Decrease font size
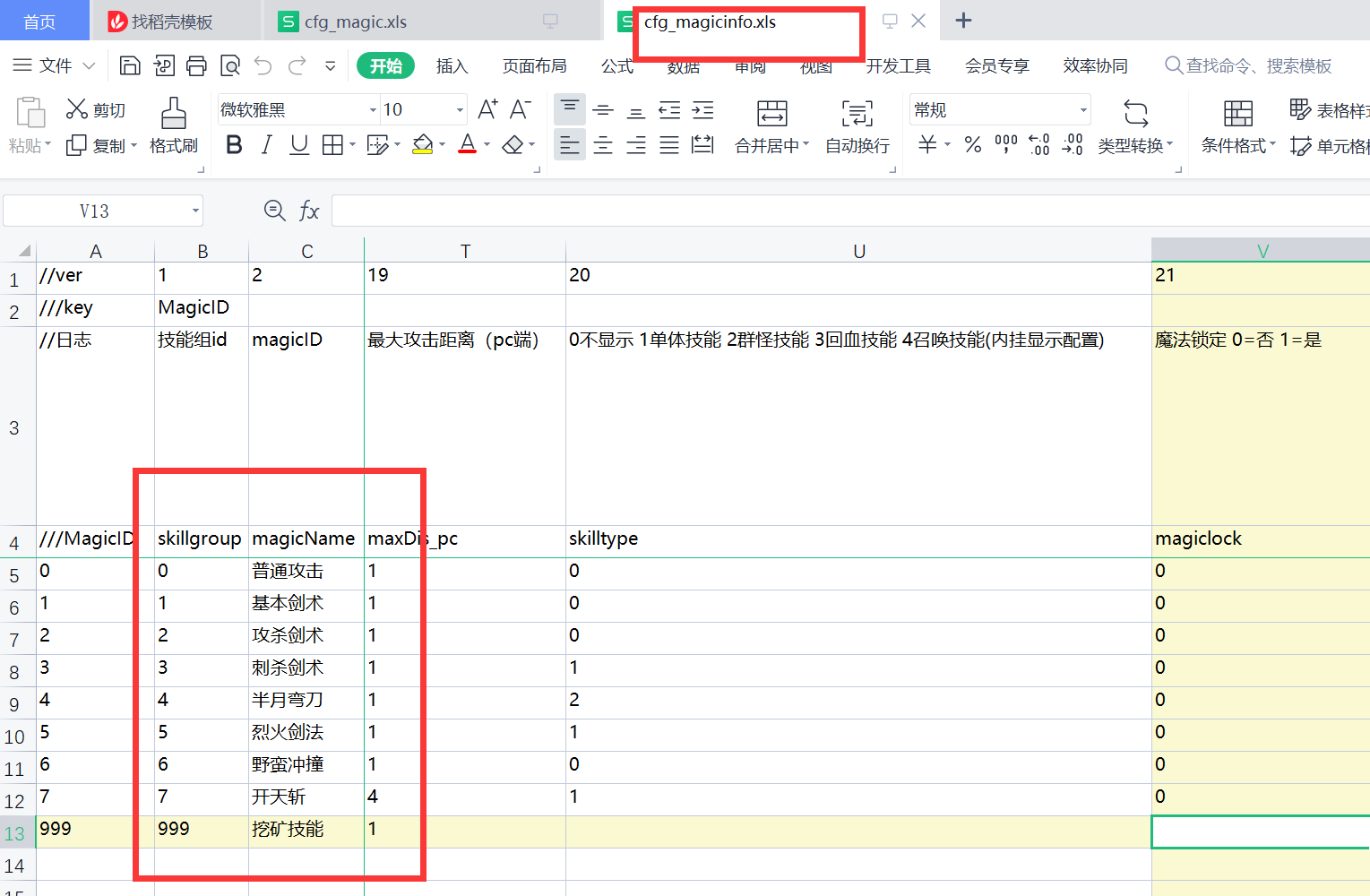The width and height of the screenshot is (1370, 896). [520, 109]
